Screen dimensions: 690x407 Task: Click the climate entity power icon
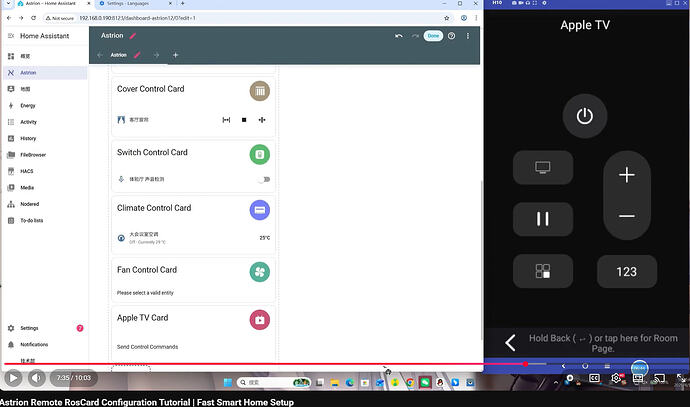(121, 238)
